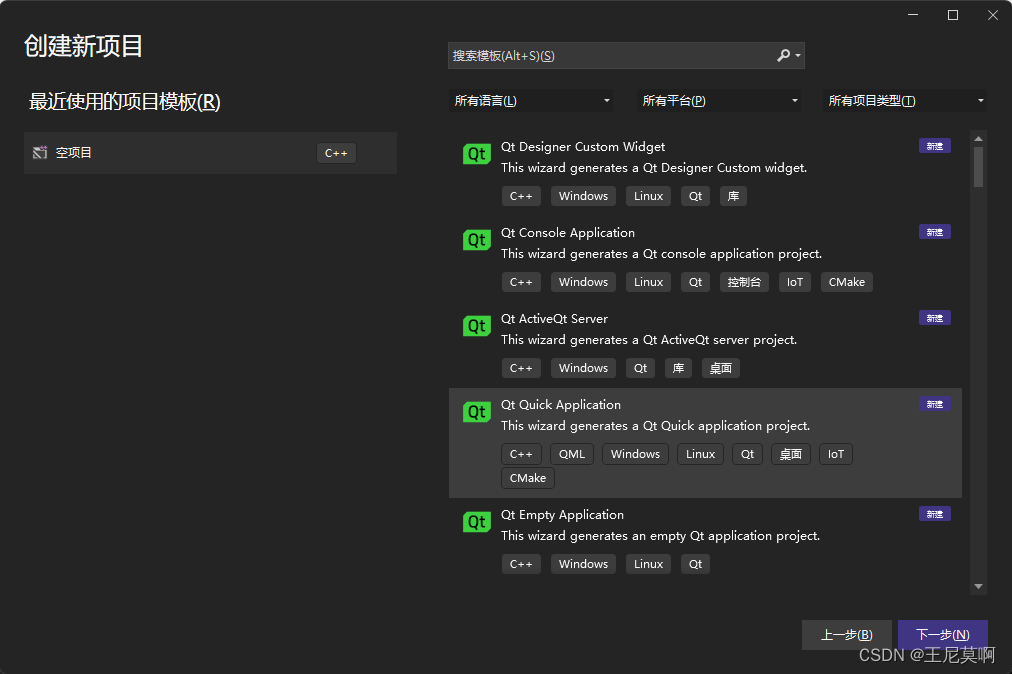
Task: Click the empty Qt application project description
Action: coord(660,535)
